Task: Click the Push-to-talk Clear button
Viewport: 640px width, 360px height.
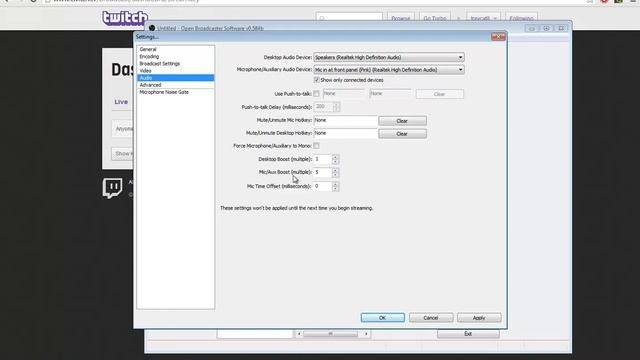Action: click(440, 94)
